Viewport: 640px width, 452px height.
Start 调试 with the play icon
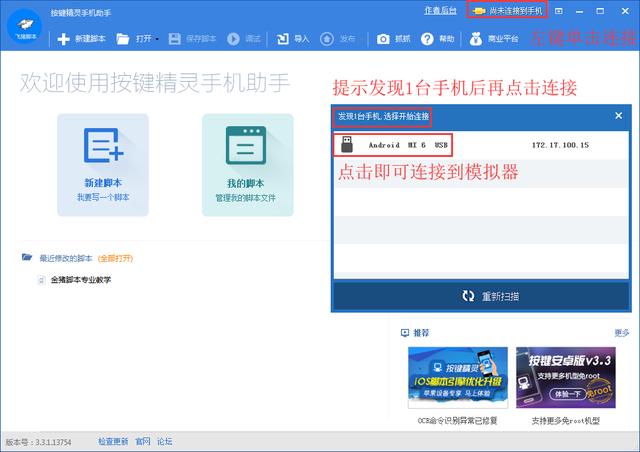[x=233, y=39]
